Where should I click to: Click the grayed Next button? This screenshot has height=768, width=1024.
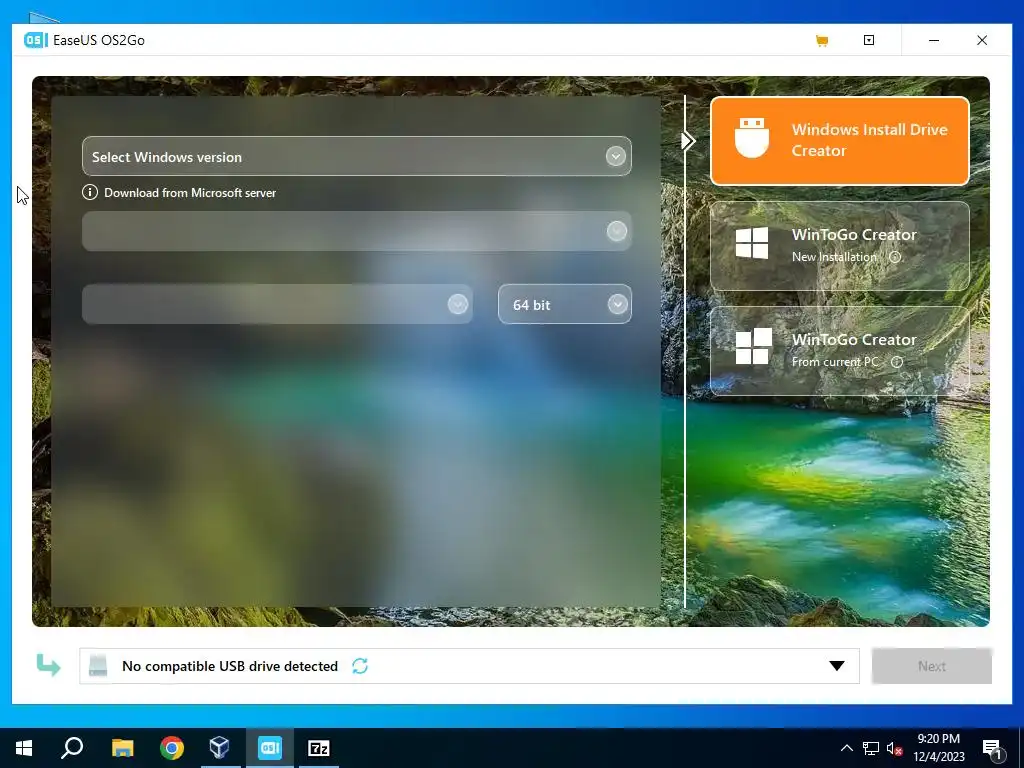point(931,666)
